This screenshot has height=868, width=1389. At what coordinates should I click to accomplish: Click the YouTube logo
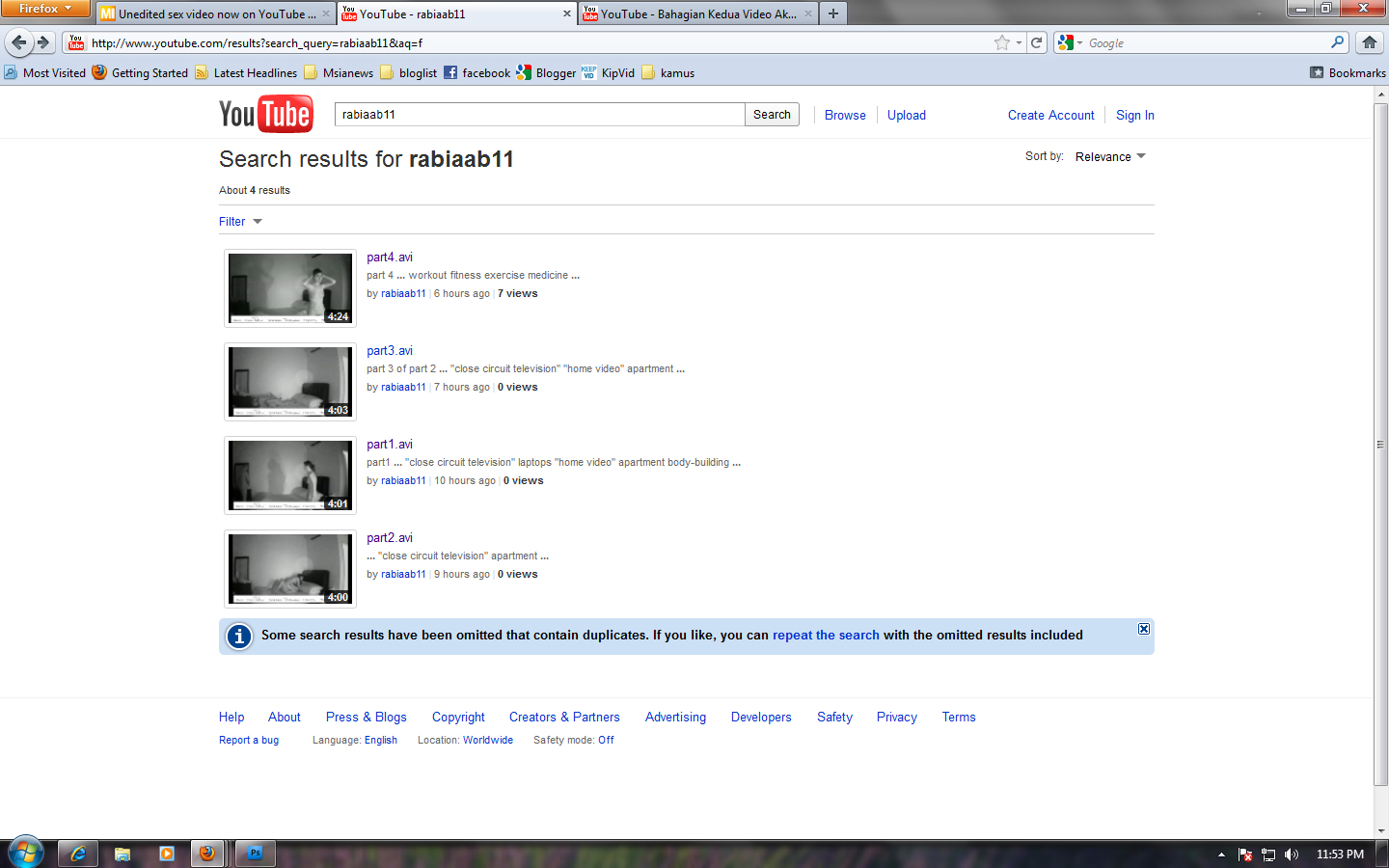click(265, 114)
